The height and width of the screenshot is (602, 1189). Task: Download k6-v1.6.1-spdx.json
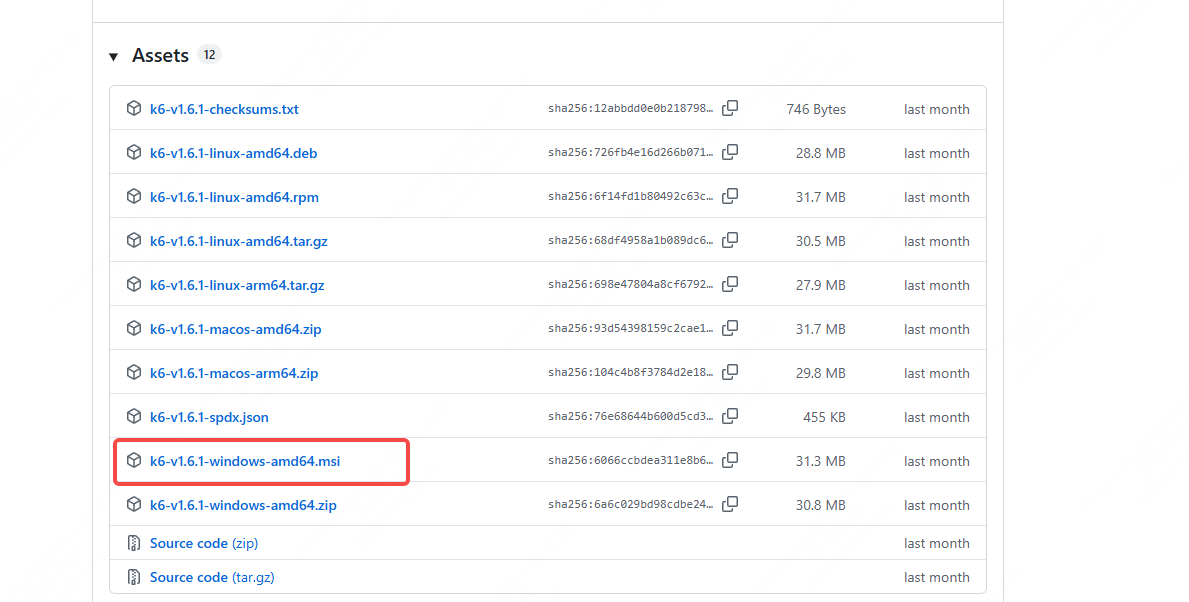(209, 417)
